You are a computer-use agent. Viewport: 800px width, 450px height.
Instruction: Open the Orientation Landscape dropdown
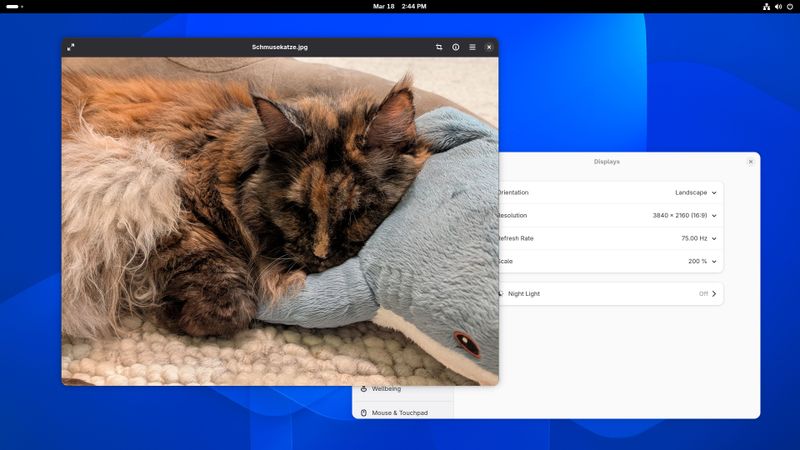[x=611, y=192]
